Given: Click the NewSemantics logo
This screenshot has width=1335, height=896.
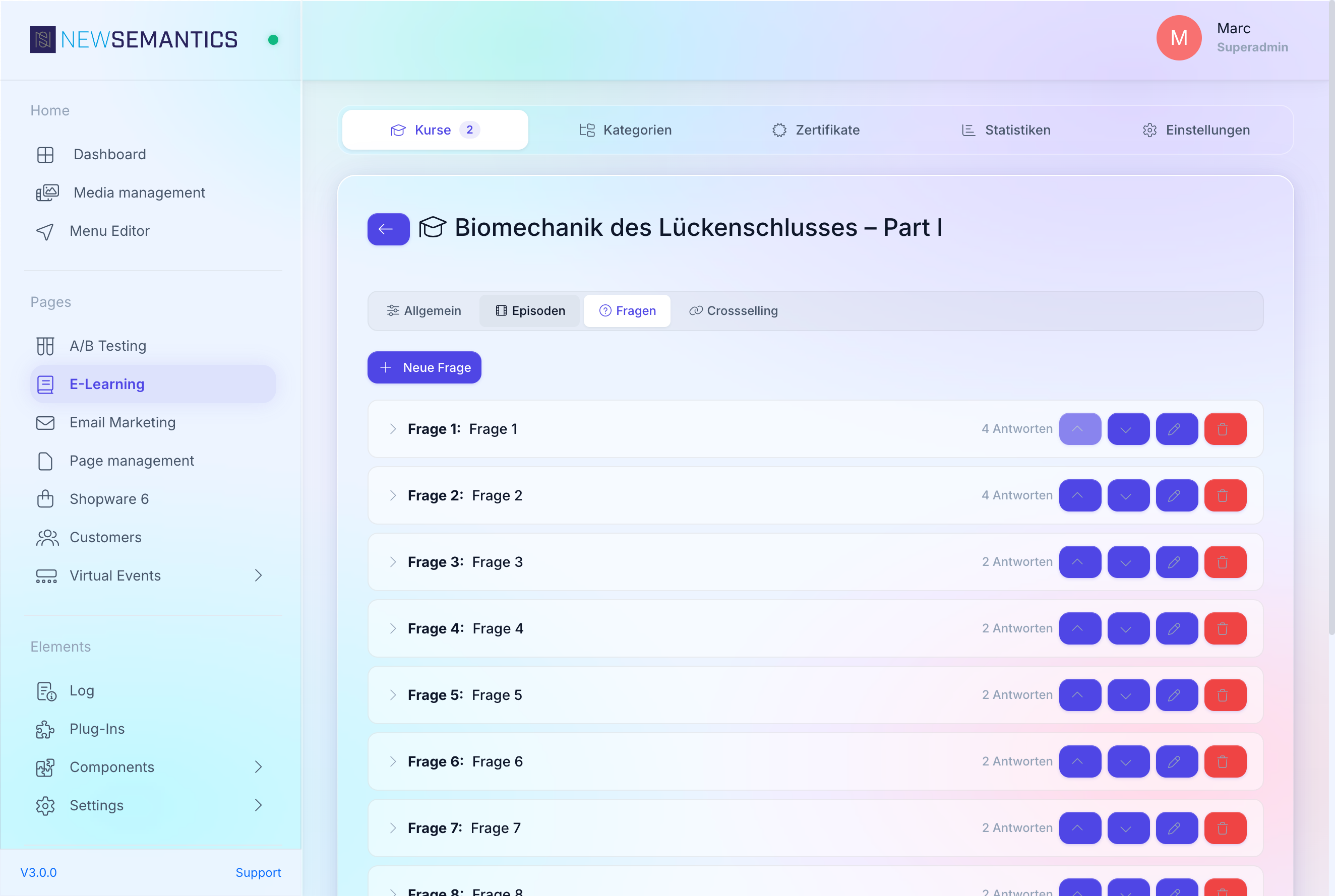Looking at the screenshot, I should [134, 39].
